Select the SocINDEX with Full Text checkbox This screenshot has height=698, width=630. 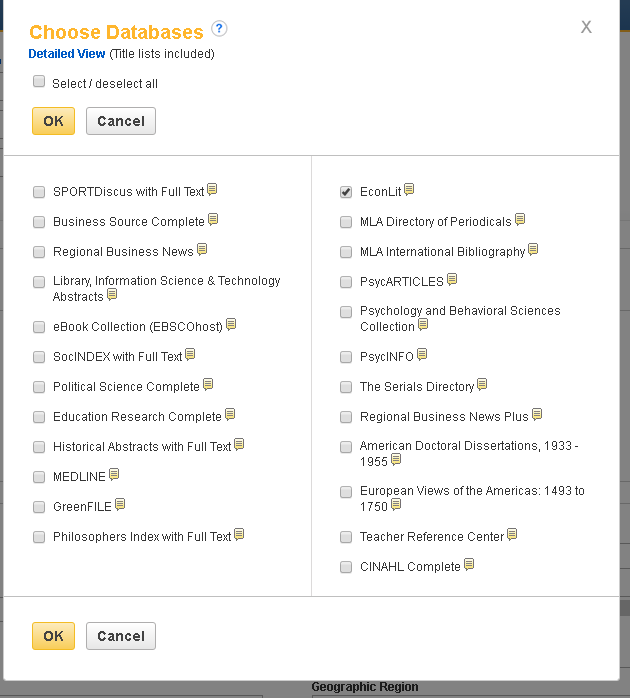pos(39,357)
